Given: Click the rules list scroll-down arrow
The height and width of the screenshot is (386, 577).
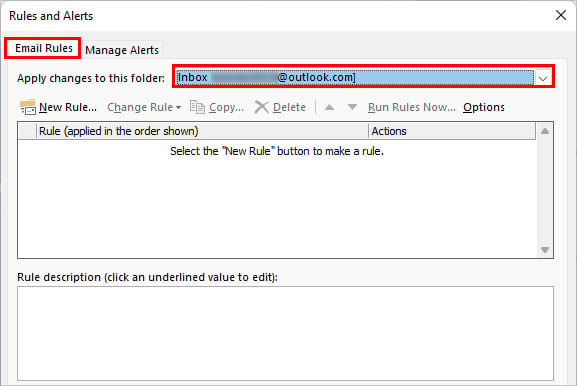Looking at the screenshot, I should pos(545,249).
